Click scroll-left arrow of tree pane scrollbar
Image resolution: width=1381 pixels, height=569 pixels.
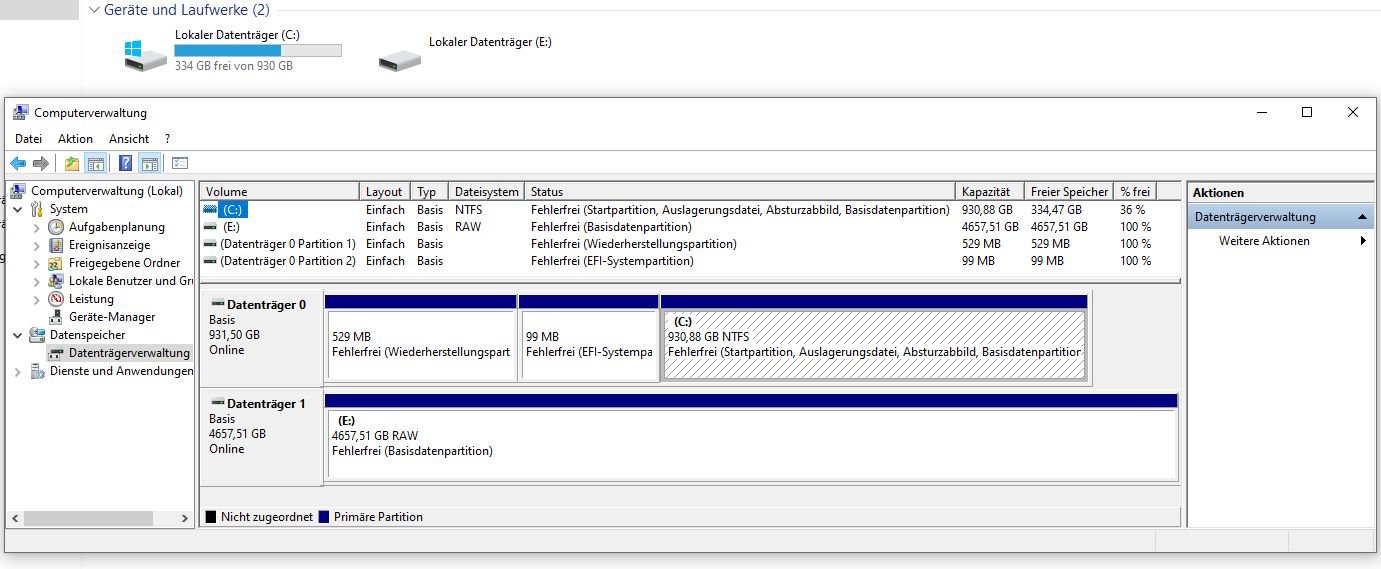tap(15, 519)
